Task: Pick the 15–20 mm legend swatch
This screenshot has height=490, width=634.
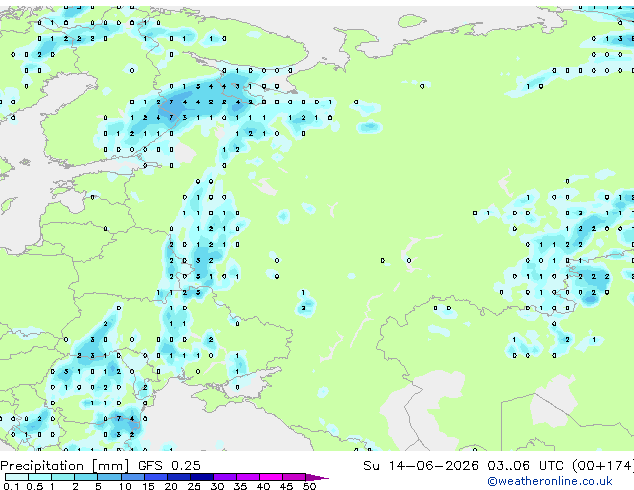Action: click(x=155, y=477)
